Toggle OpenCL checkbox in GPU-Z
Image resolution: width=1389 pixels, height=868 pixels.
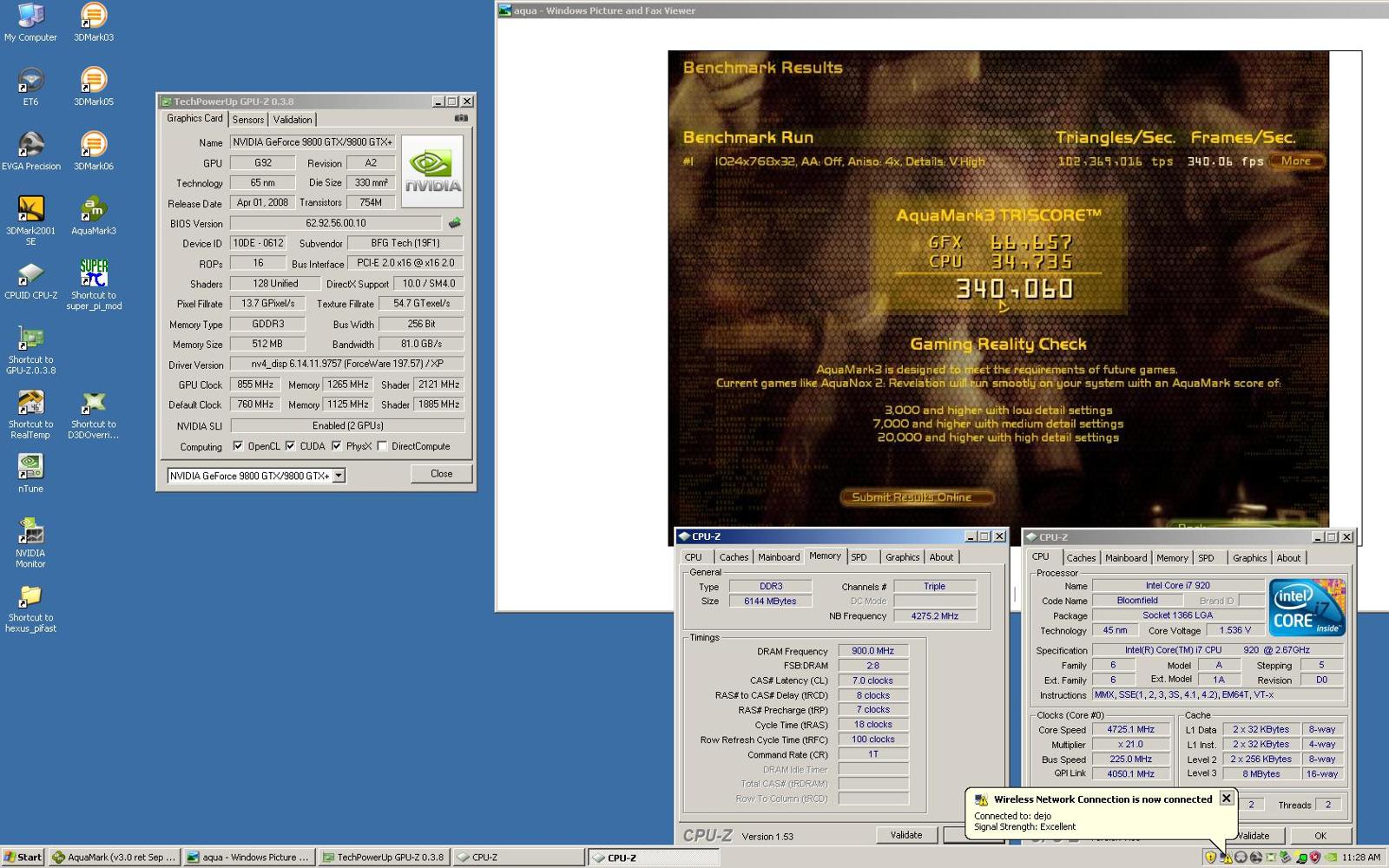(238, 446)
